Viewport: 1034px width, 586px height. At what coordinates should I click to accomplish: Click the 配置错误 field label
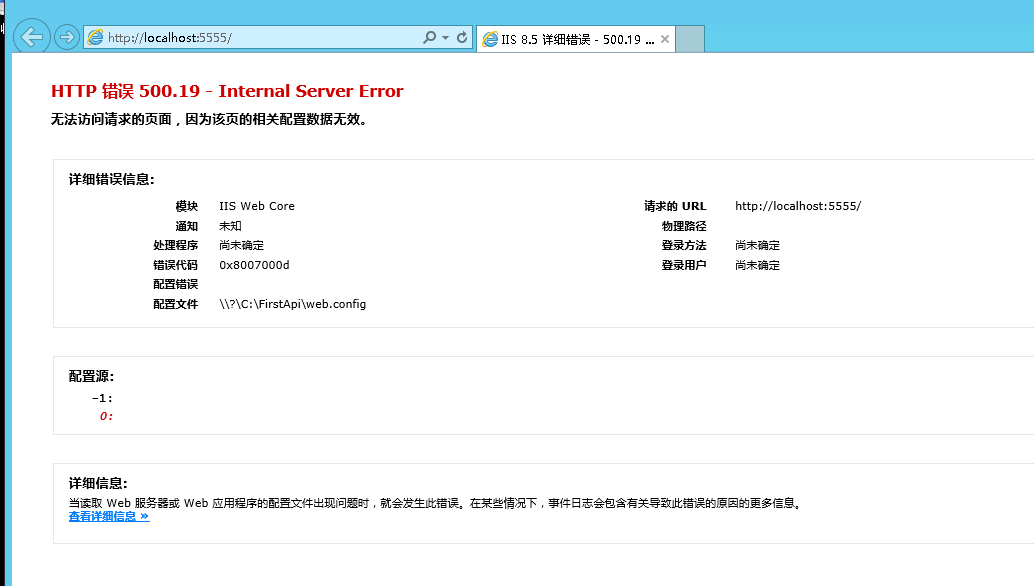point(175,284)
